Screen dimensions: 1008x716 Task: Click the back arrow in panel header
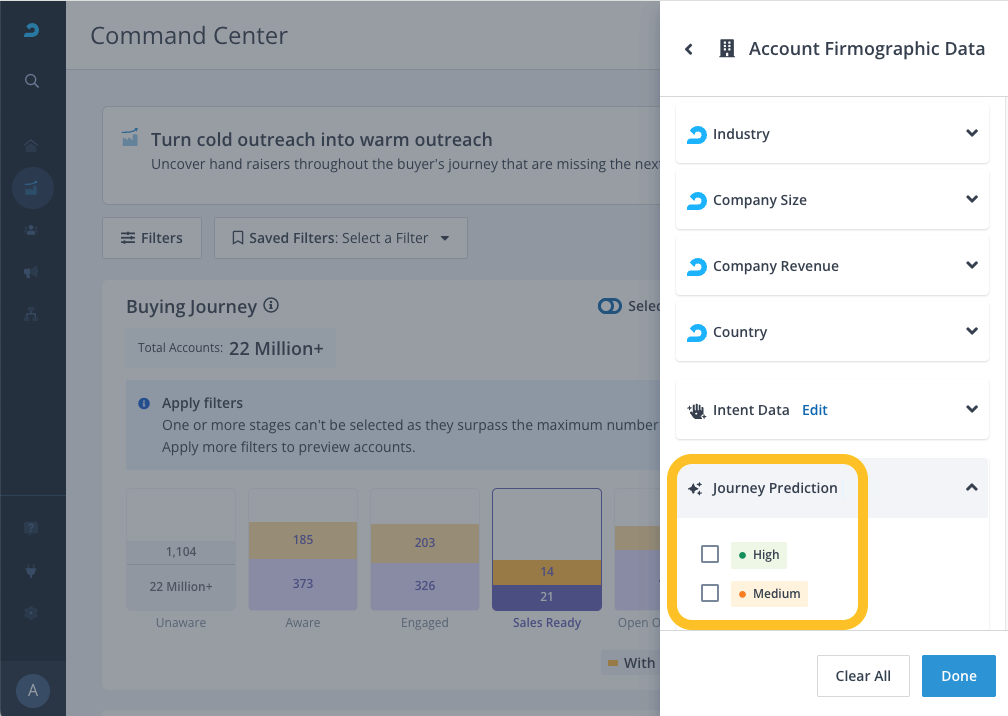(689, 49)
